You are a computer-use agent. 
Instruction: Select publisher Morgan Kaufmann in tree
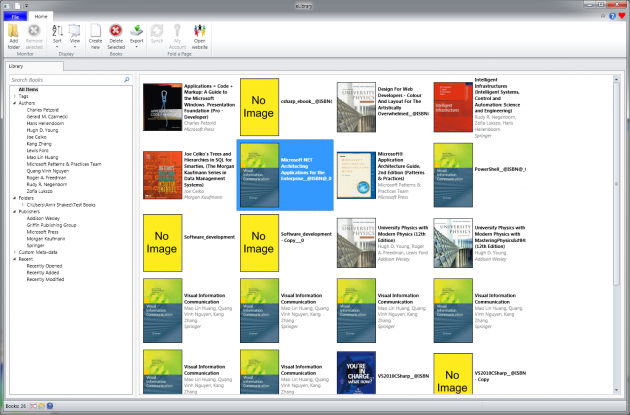pyautogui.click(x=46, y=239)
